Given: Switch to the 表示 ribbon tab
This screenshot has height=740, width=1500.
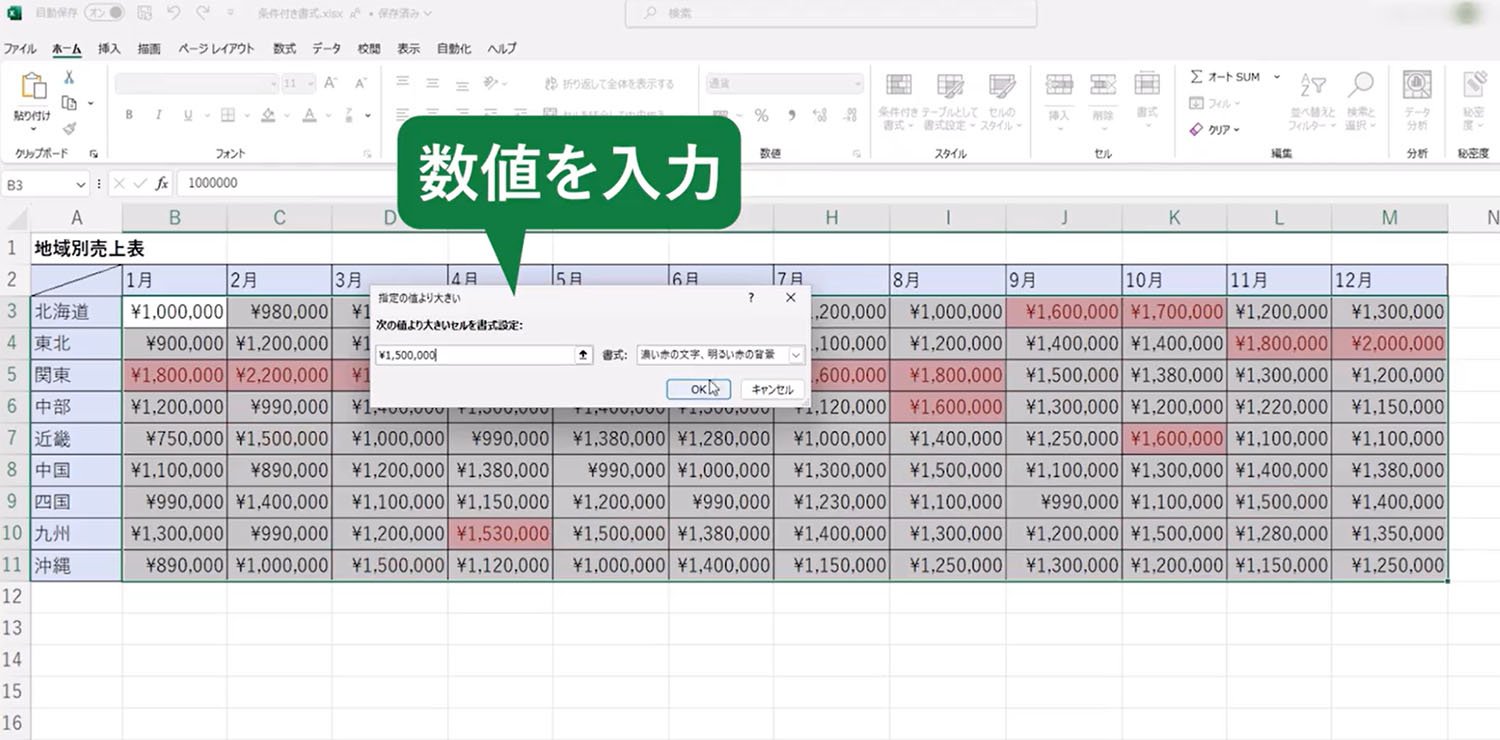Looking at the screenshot, I should [408, 48].
